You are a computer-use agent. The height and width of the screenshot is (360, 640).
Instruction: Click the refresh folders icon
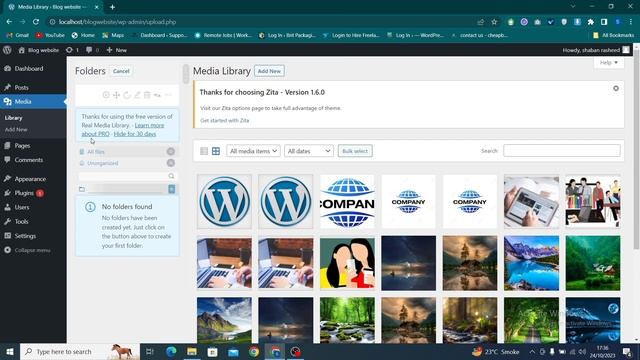(x=127, y=95)
